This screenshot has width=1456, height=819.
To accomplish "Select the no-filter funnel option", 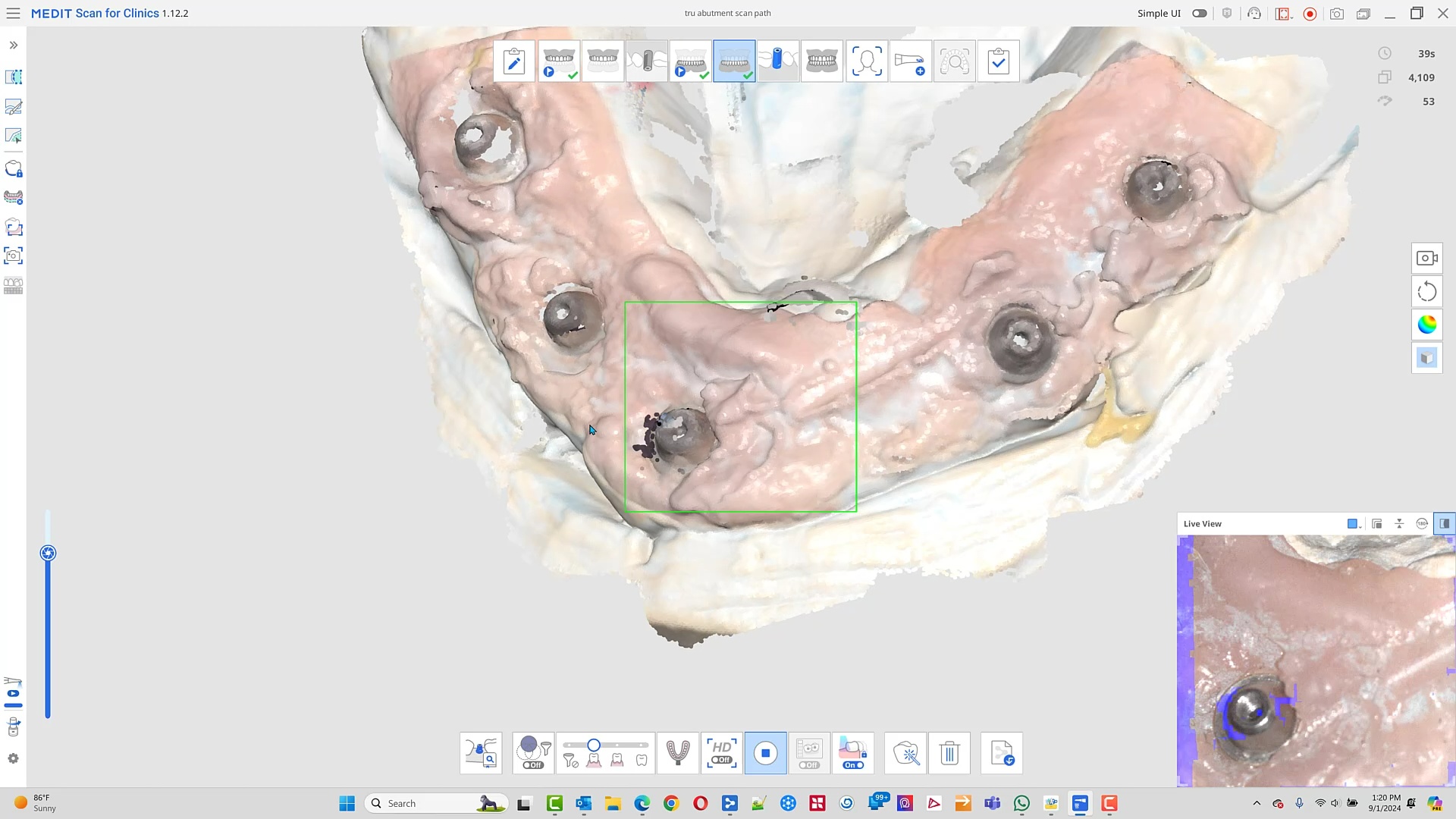I will click(570, 761).
